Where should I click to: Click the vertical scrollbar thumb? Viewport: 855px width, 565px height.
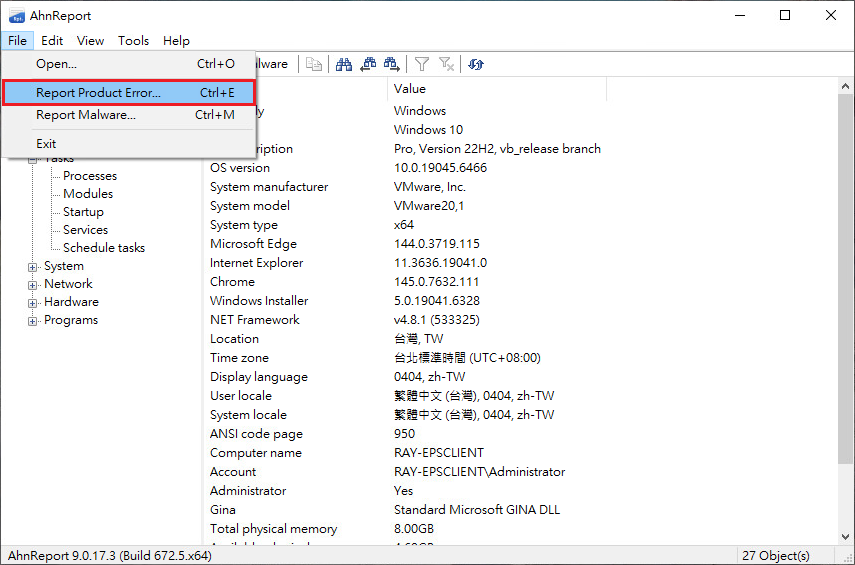(x=845, y=278)
